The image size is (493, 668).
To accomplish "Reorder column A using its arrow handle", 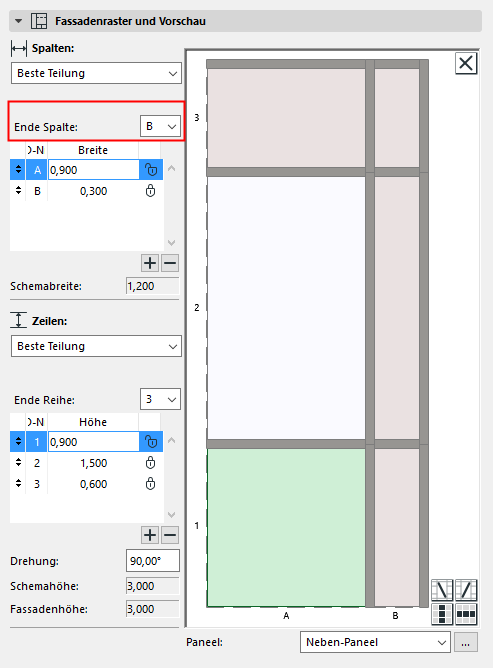I will tap(18, 170).
